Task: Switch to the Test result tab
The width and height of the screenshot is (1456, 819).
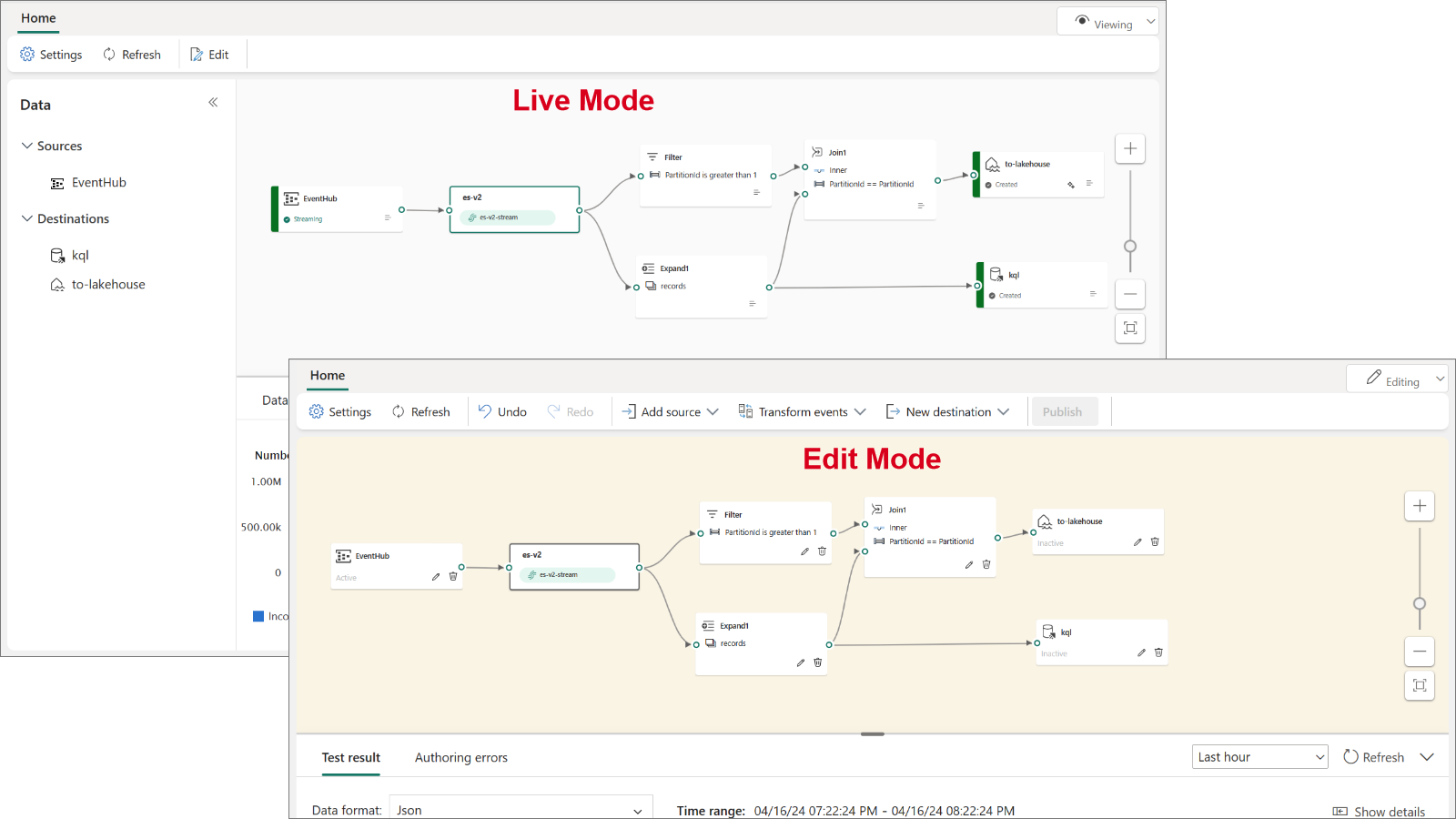Action: coord(351,758)
